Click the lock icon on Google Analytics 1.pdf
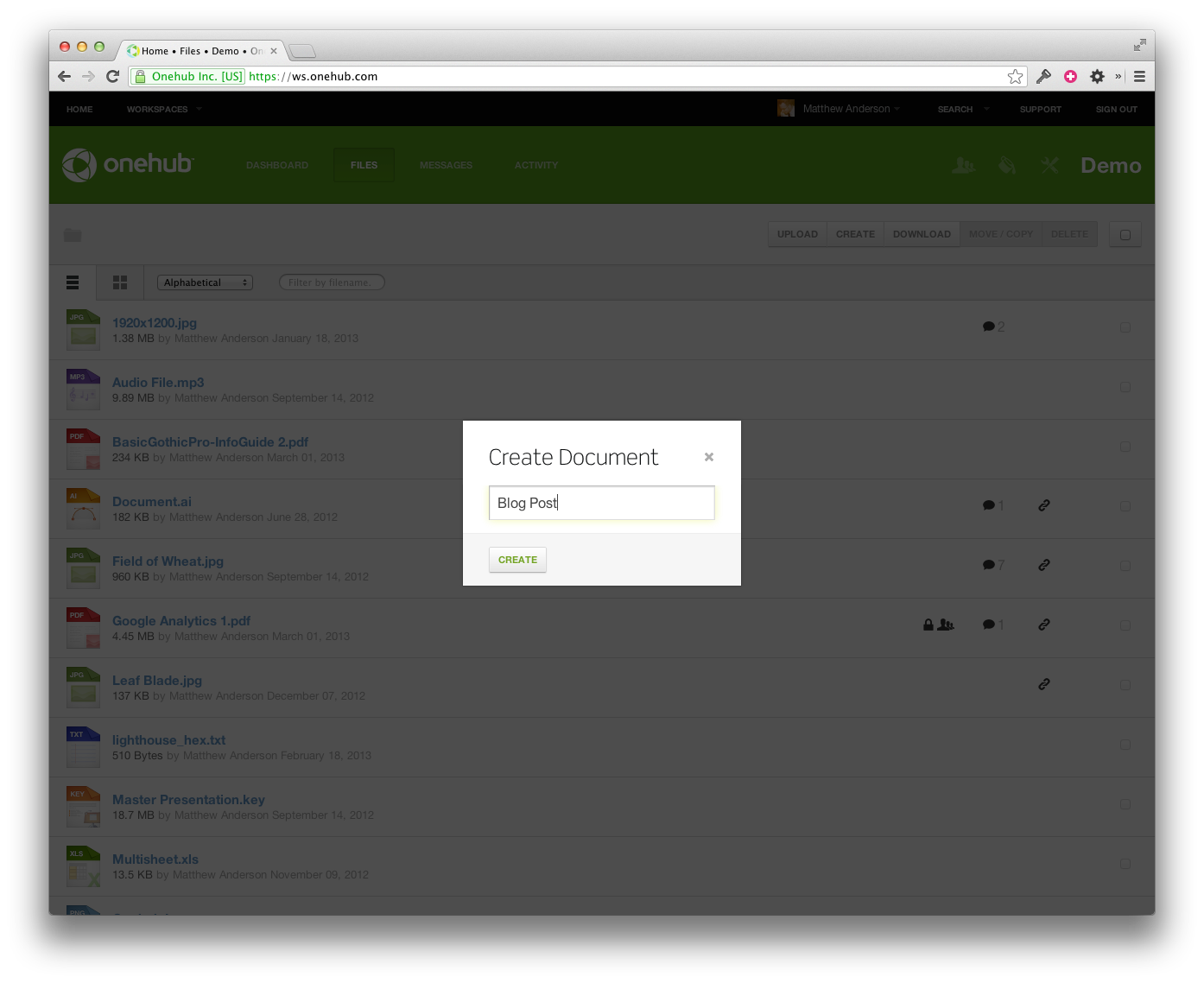 (928, 625)
